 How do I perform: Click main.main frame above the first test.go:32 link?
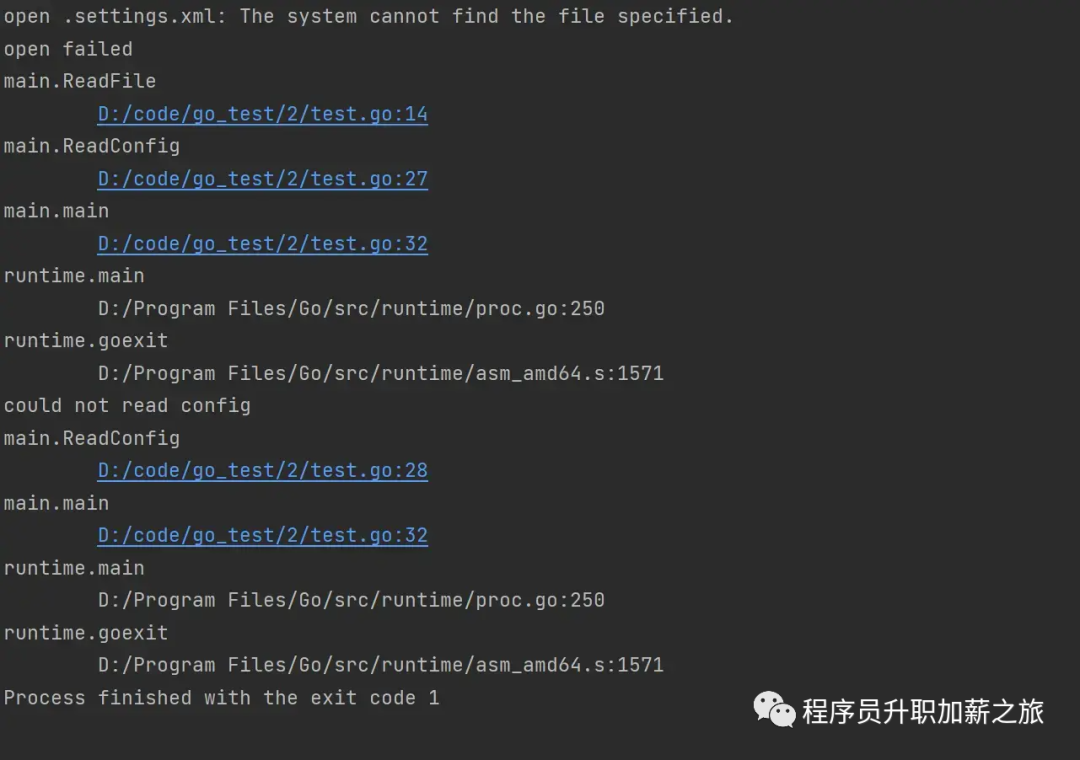click(x=56, y=211)
